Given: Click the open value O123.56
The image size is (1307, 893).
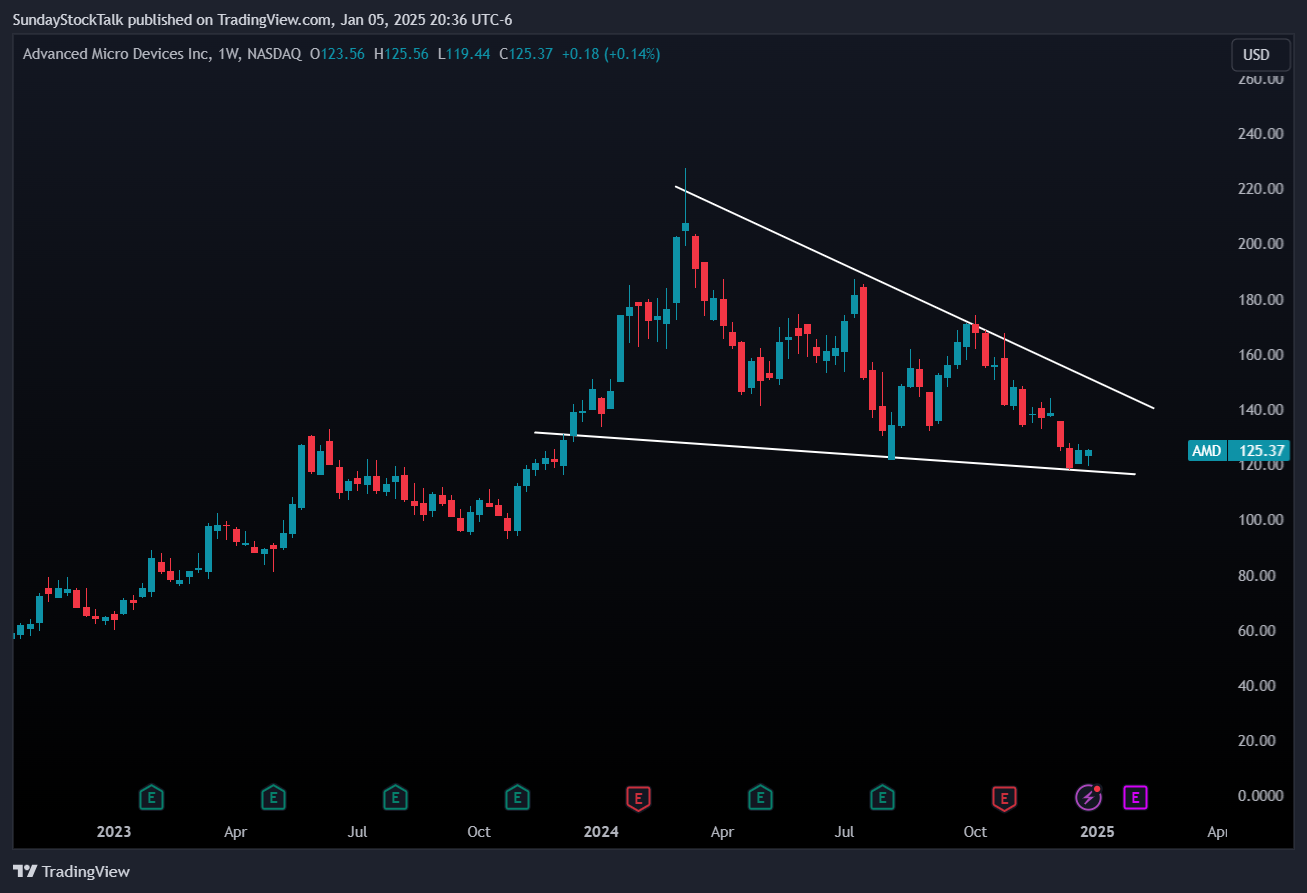Looking at the screenshot, I should [338, 54].
